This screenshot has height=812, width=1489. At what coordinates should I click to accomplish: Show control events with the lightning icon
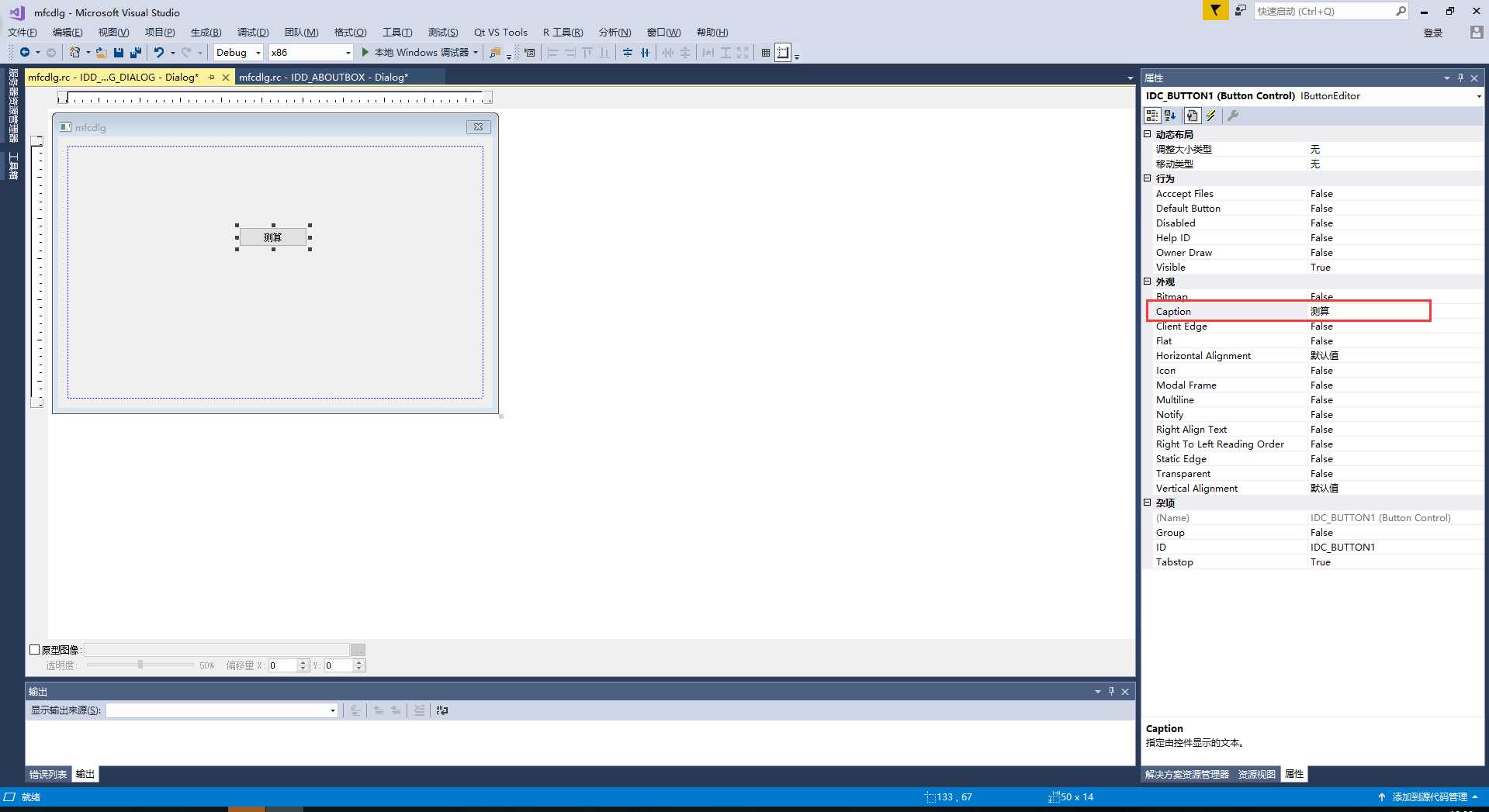point(1211,116)
